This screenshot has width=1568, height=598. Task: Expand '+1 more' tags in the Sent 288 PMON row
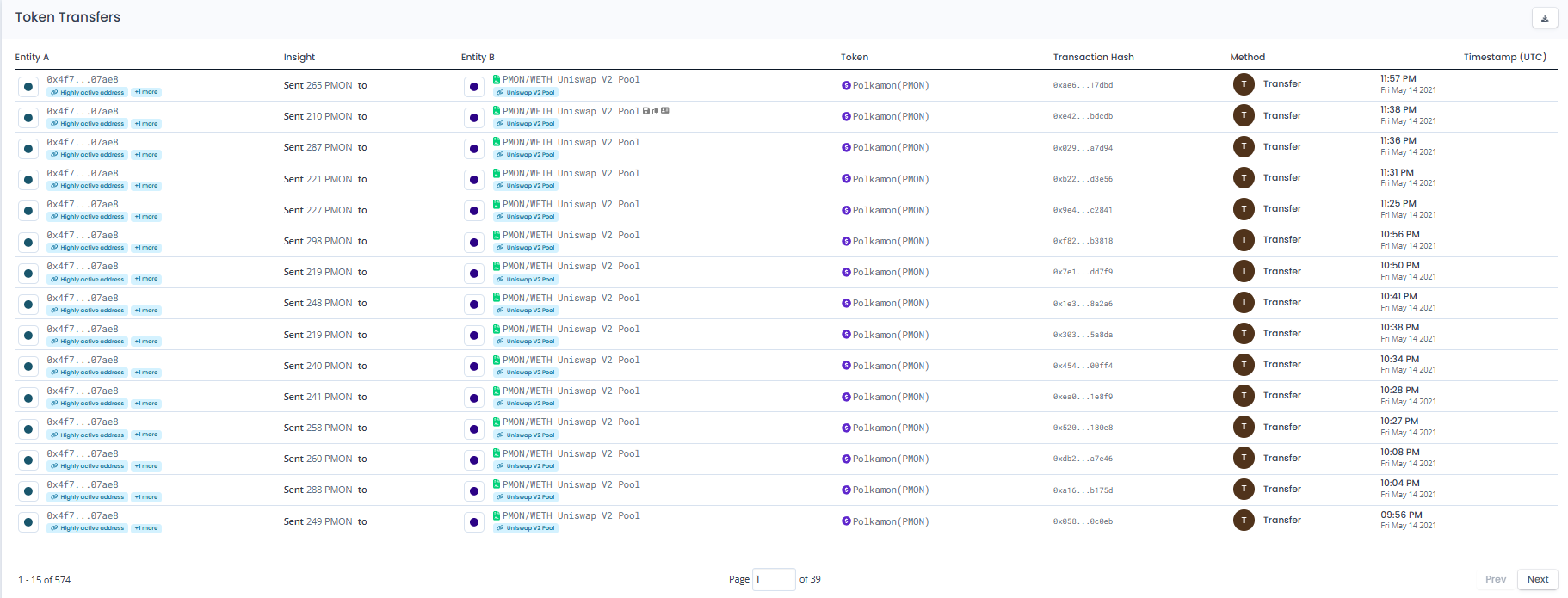pyautogui.click(x=146, y=497)
